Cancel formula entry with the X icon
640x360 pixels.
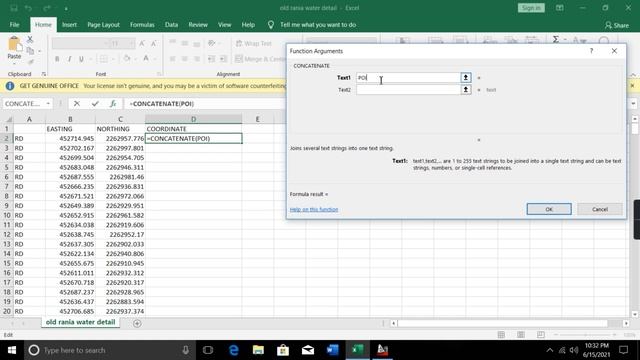[x=77, y=104]
